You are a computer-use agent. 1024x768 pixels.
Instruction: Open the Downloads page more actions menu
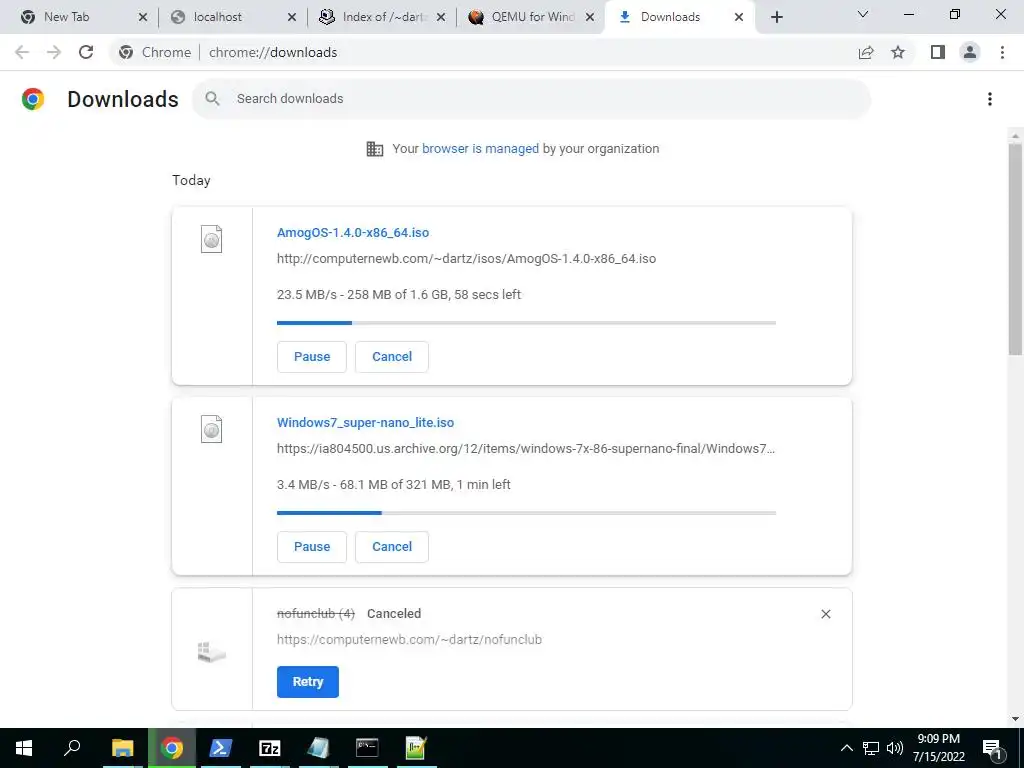pos(990,99)
